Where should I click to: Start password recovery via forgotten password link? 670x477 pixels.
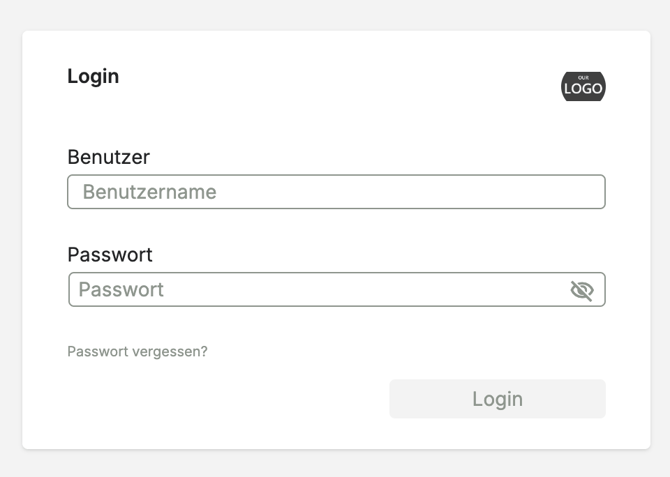click(137, 352)
